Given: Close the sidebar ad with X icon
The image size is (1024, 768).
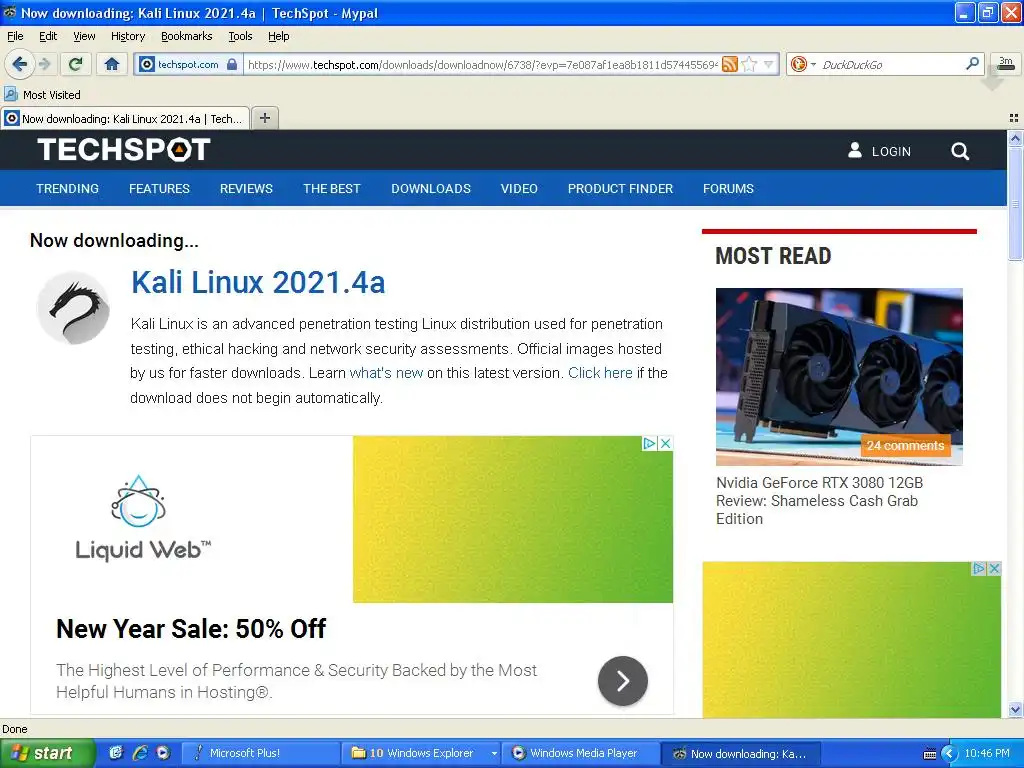Looking at the screenshot, I should click(994, 568).
